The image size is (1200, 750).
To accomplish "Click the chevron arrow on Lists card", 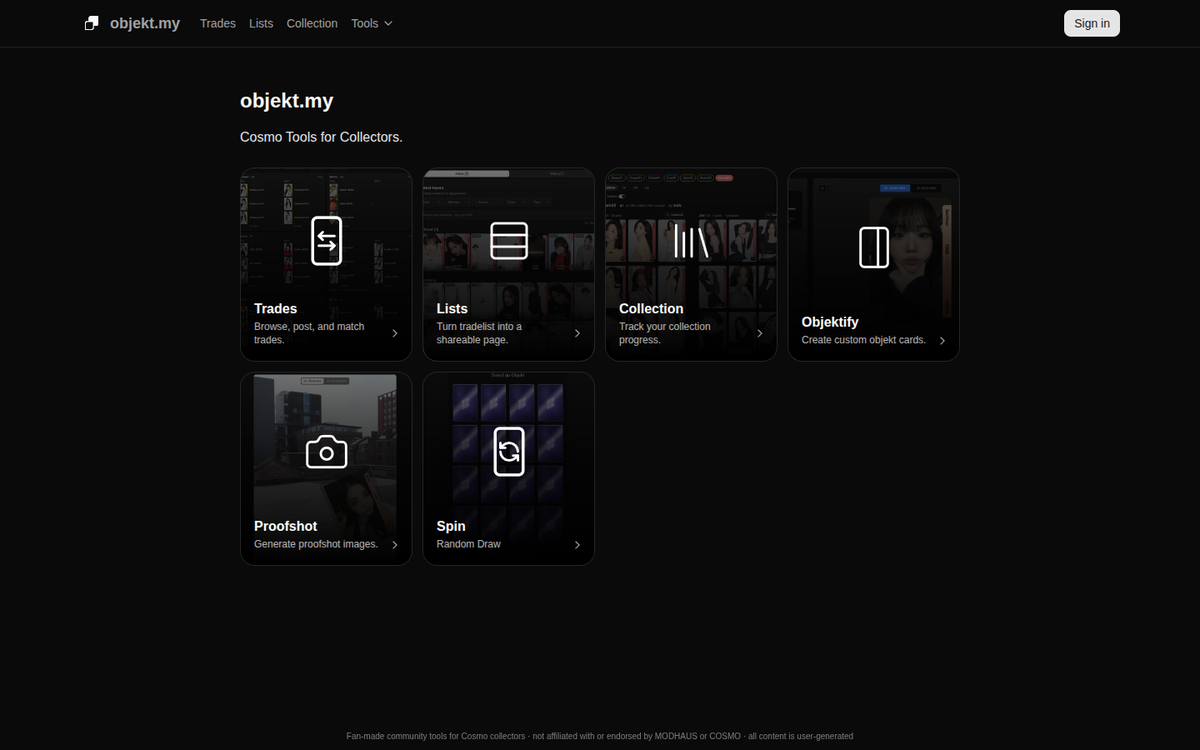I will (577, 333).
